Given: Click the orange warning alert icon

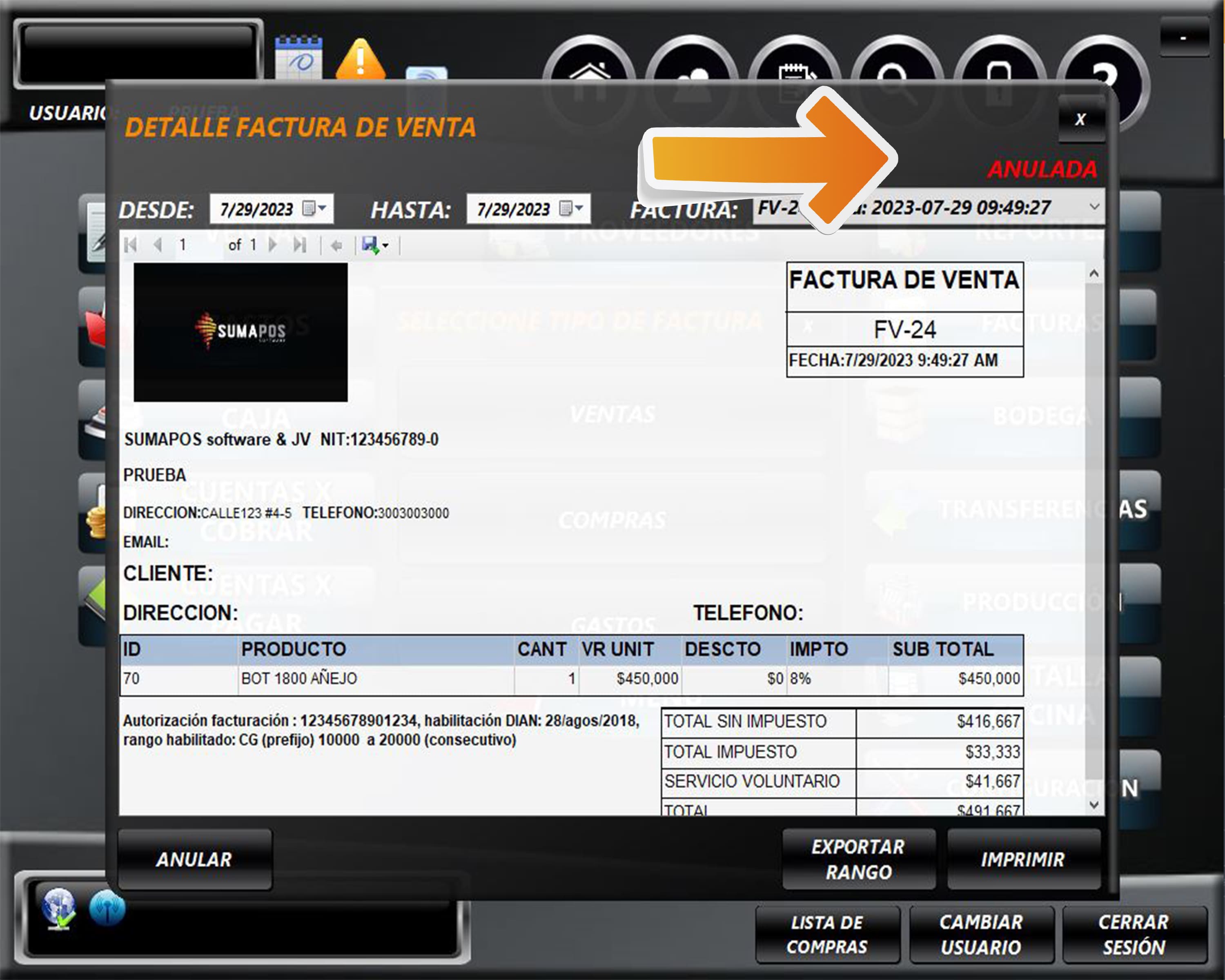Looking at the screenshot, I should click(x=360, y=60).
